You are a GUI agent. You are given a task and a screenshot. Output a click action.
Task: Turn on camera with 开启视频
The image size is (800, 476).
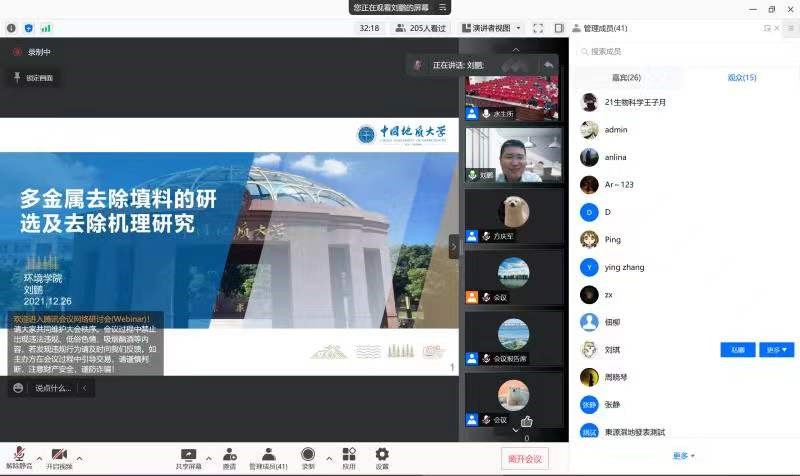[59, 456]
